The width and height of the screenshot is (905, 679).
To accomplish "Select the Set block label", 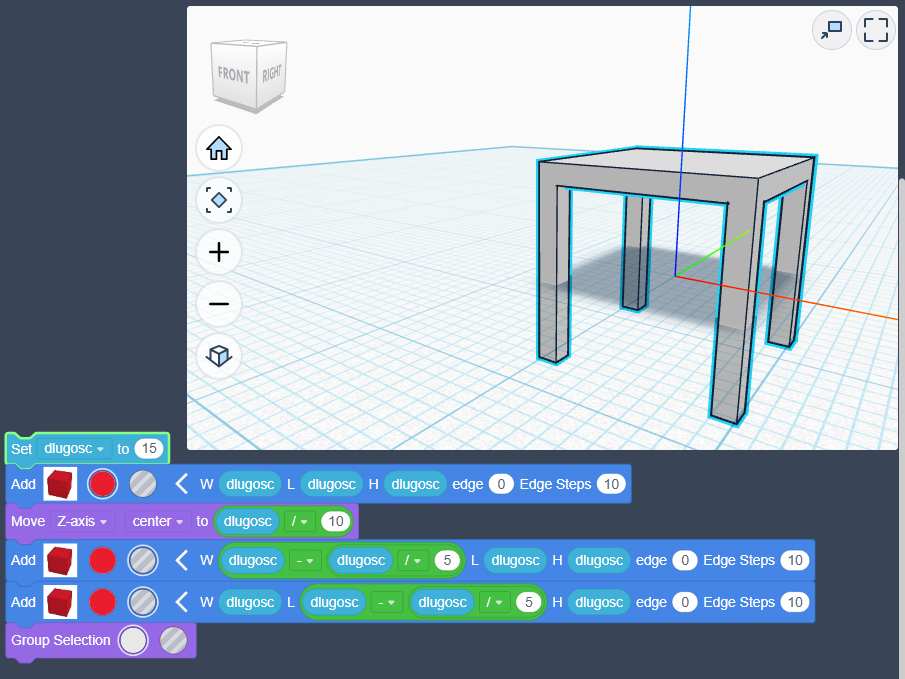I will click(22, 449).
